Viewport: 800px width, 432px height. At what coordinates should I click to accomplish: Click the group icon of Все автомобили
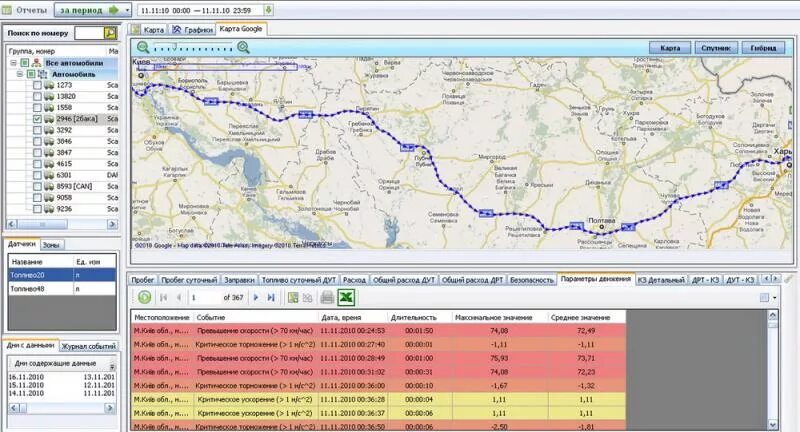coord(36,63)
